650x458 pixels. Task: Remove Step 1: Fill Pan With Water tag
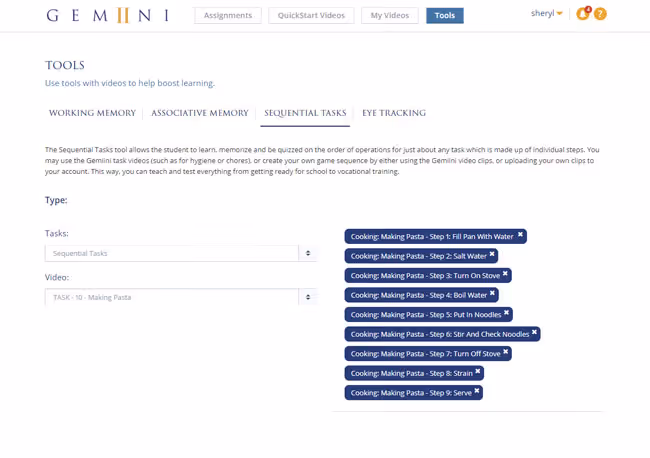point(520,235)
